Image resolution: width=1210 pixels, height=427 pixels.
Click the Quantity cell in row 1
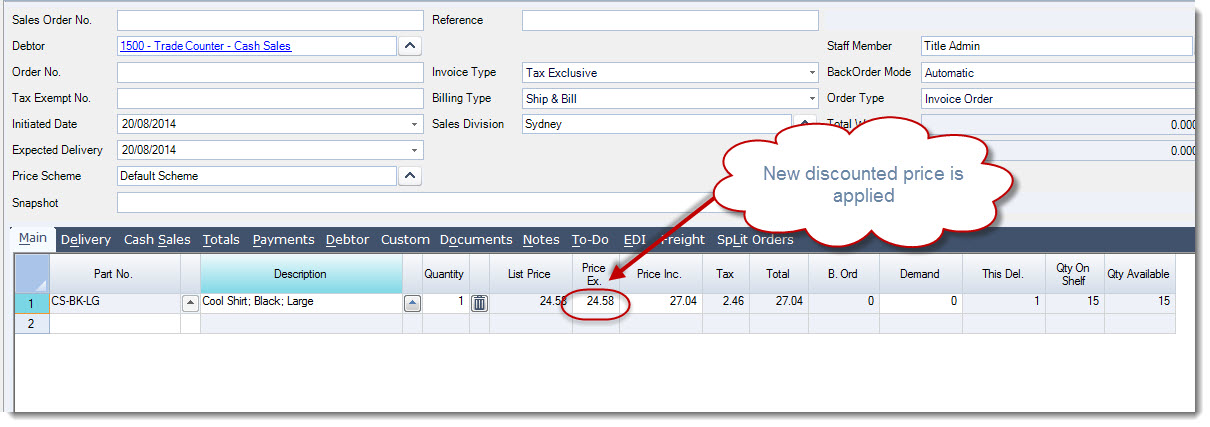[444, 303]
